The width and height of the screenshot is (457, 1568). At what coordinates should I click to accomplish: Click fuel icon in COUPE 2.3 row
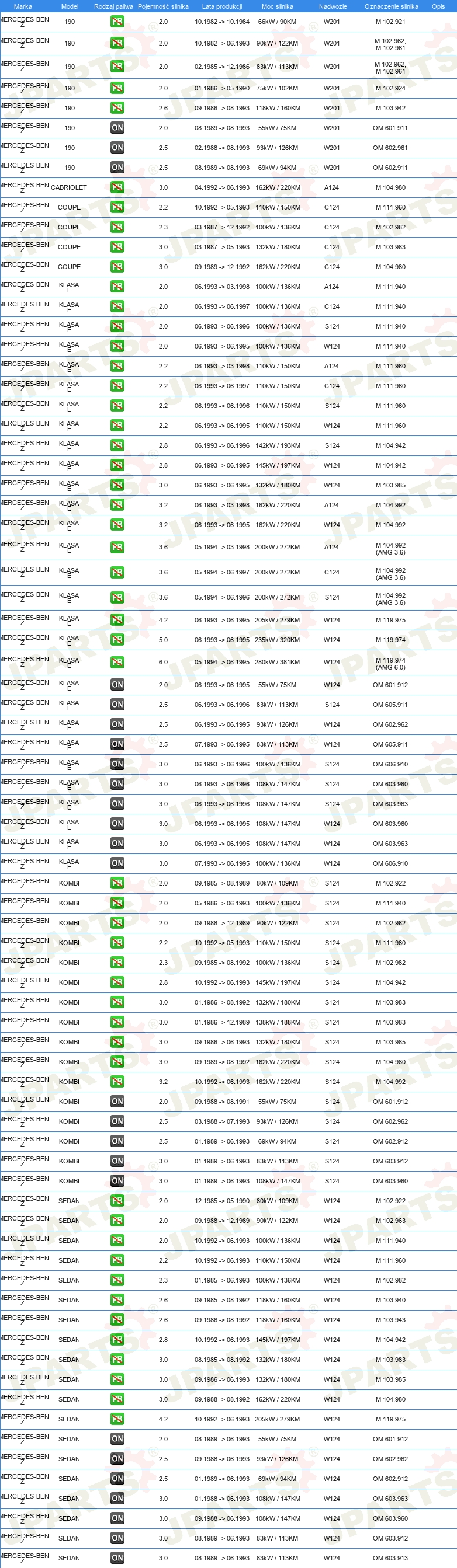click(x=117, y=227)
